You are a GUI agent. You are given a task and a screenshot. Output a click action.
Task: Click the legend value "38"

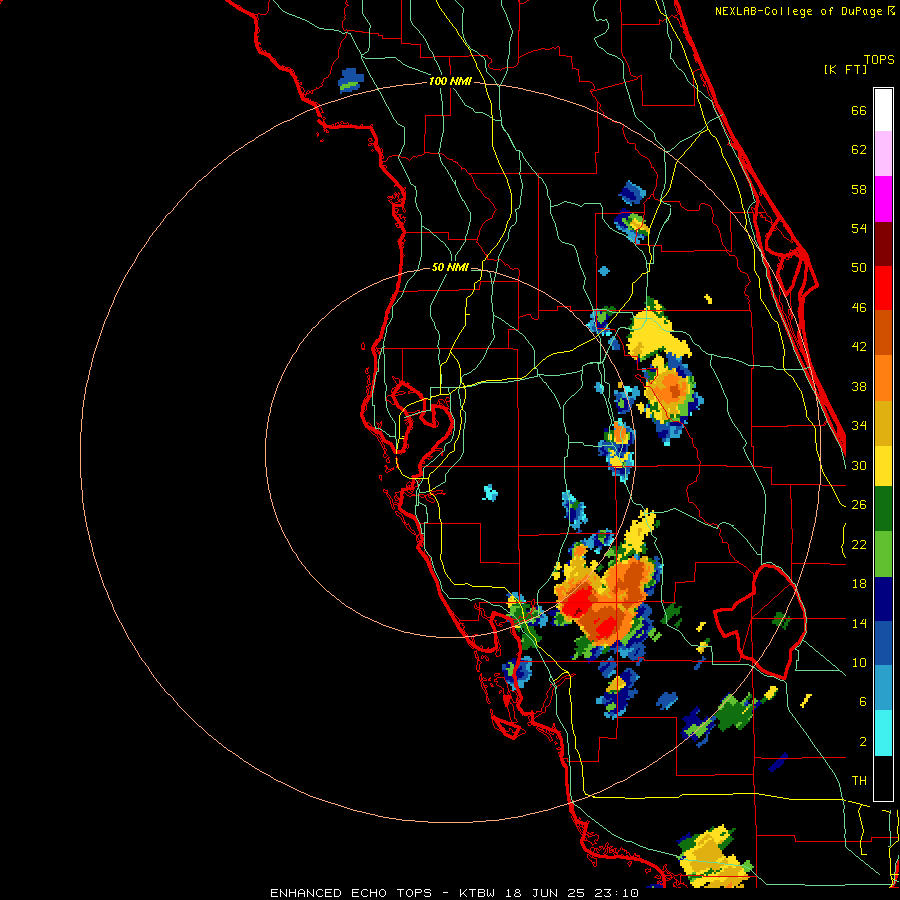859,386
